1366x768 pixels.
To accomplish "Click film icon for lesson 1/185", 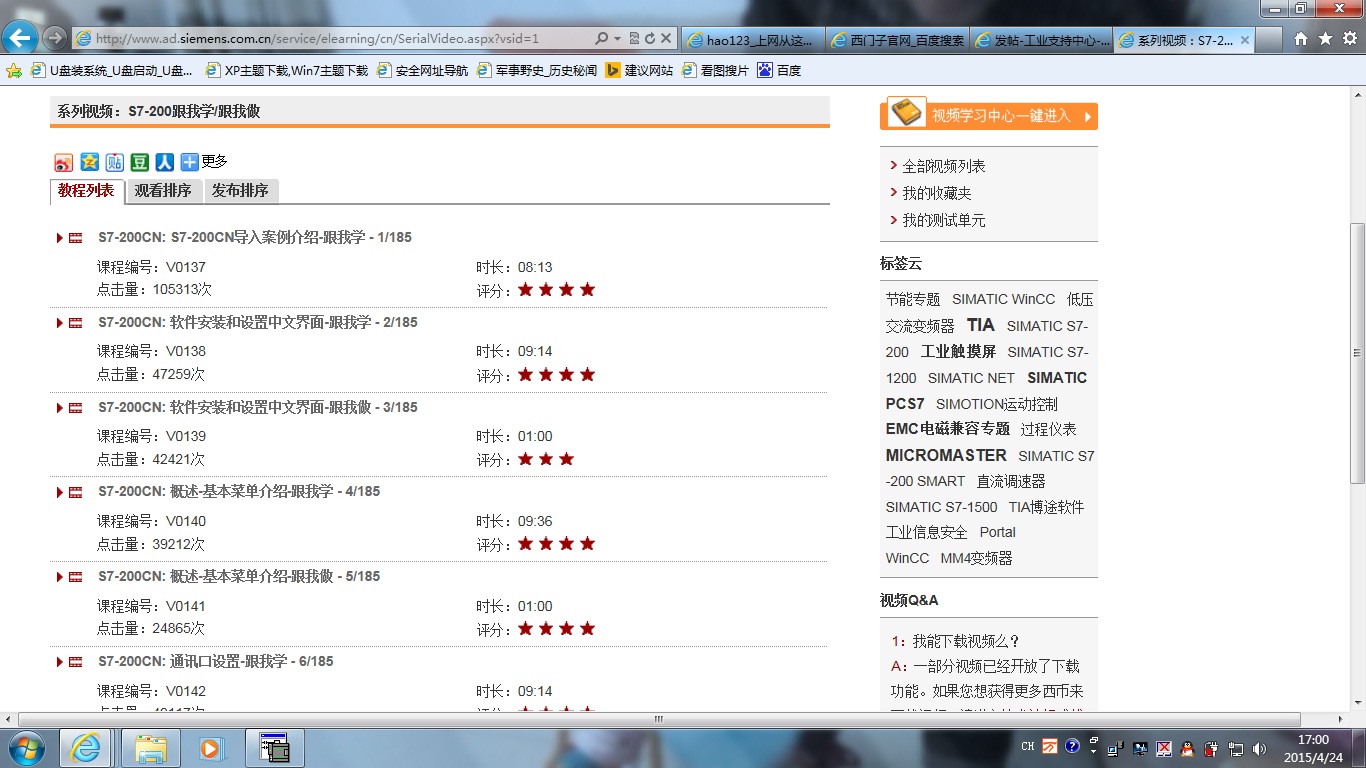I will (x=76, y=238).
